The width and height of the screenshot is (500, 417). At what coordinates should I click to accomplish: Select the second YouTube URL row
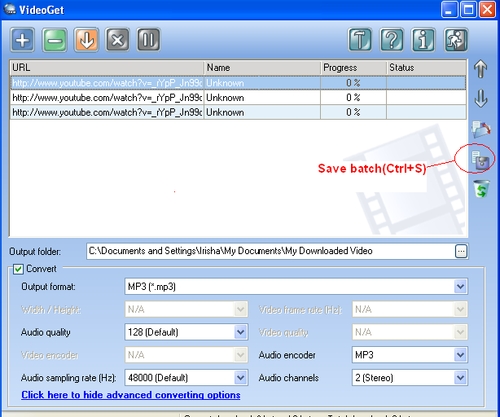(x=238, y=98)
